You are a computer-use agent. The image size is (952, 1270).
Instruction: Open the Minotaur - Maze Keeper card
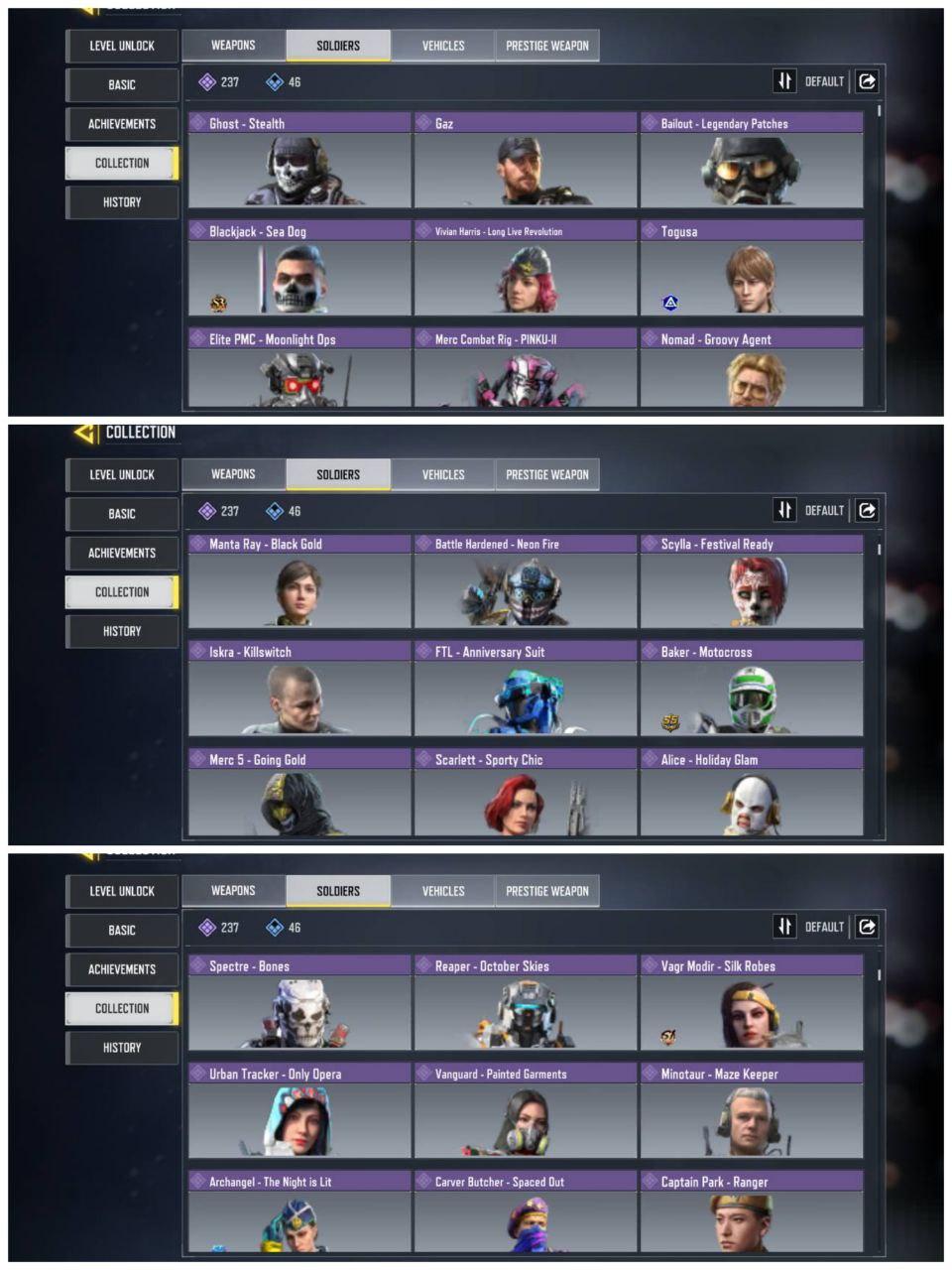(x=752, y=1110)
